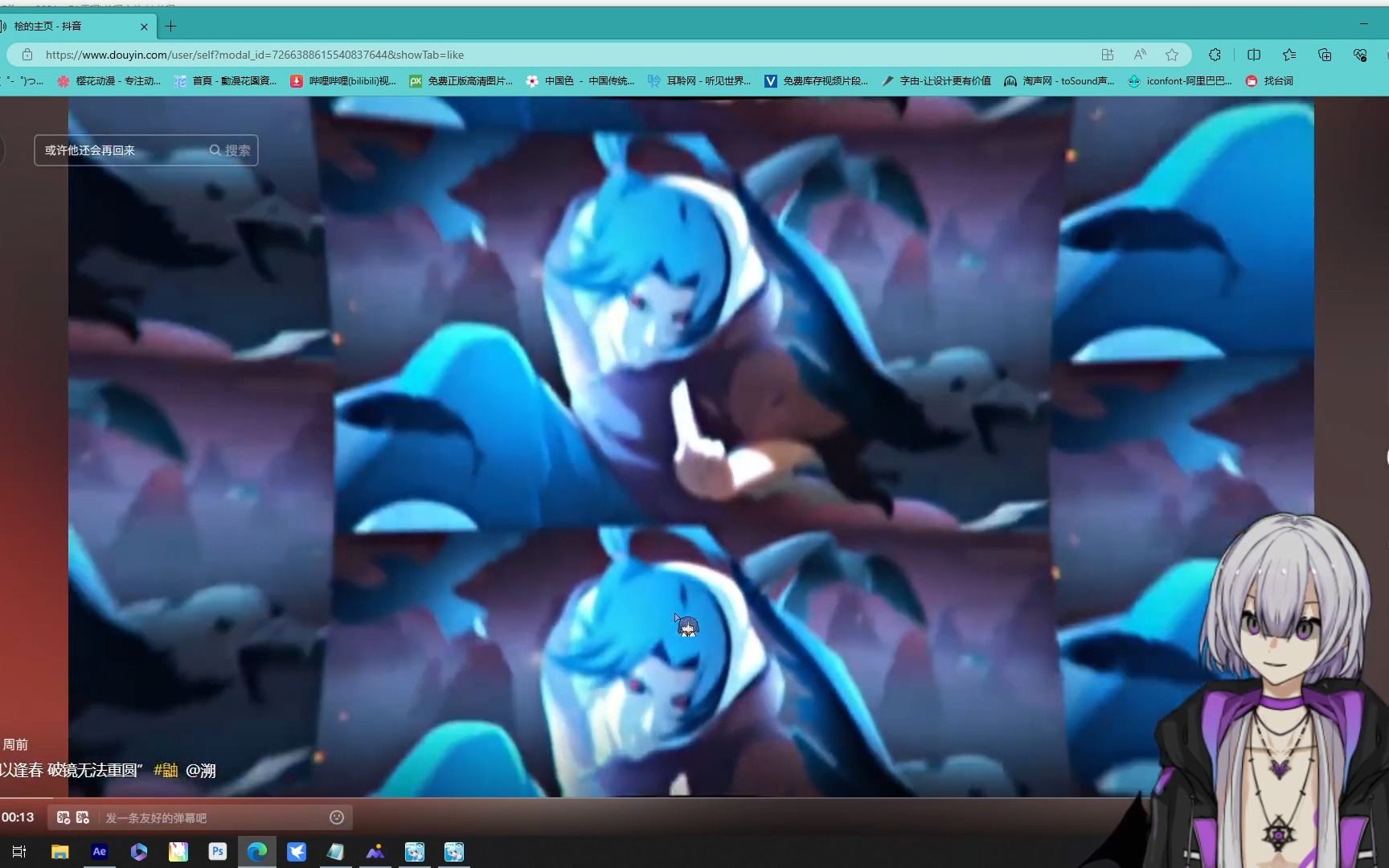This screenshot has width=1389, height=868.
Task: Activate Read aloud icon in address bar
Action: pos(1140,55)
